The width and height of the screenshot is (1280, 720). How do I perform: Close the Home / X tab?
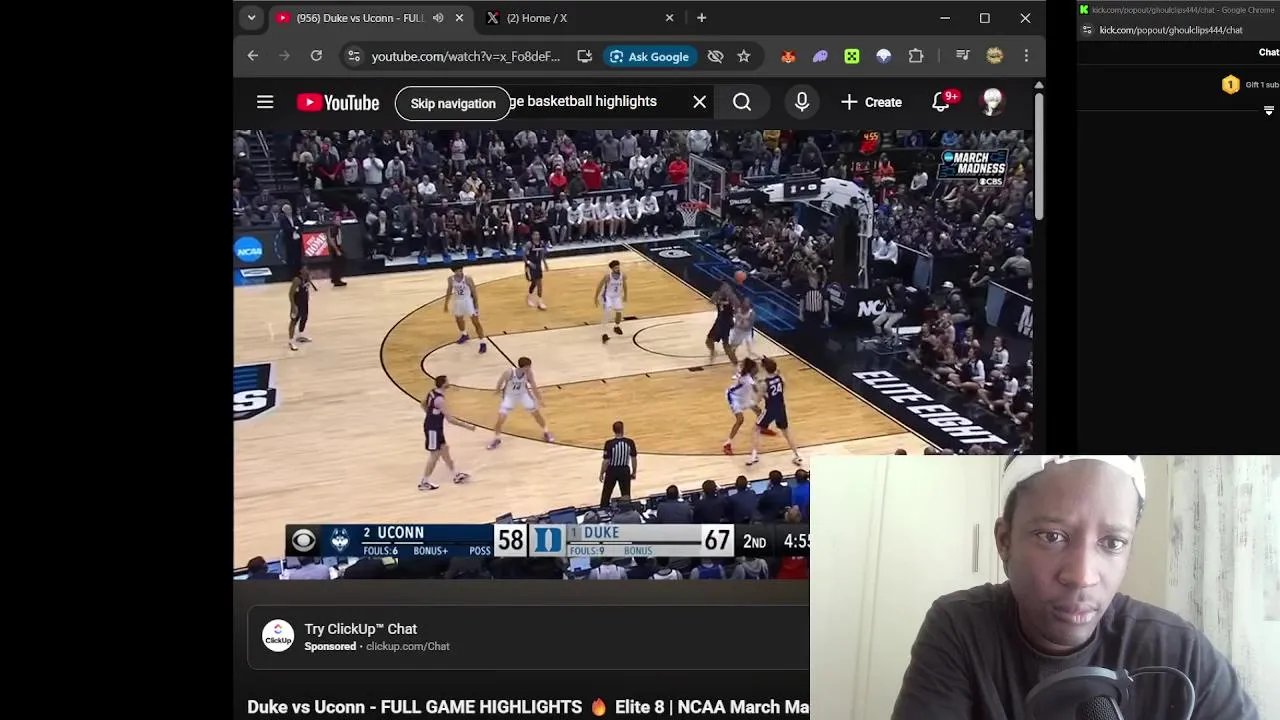670,18
